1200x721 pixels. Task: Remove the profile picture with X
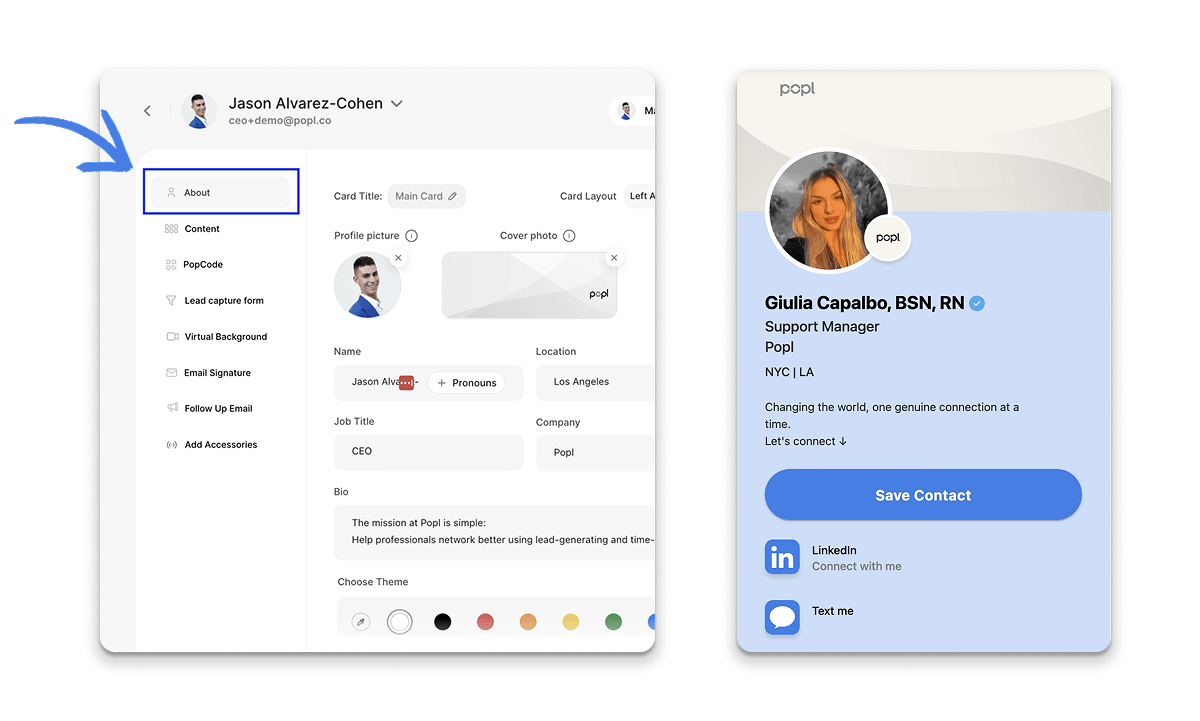pyautogui.click(x=398, y=258)
